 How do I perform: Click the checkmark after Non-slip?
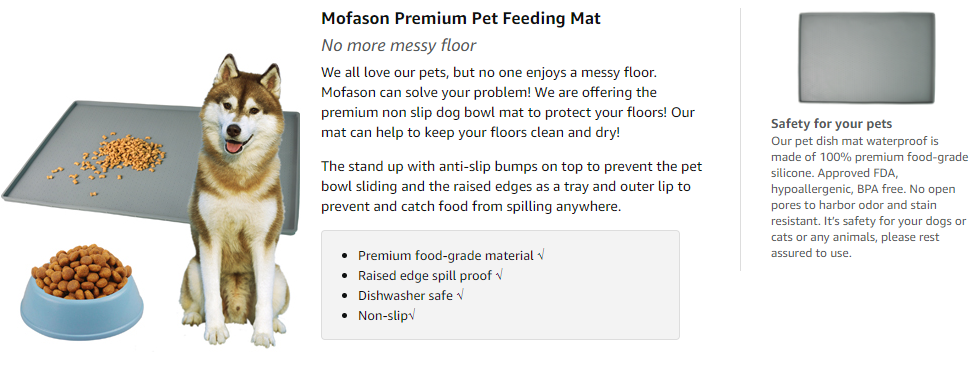point(412,315)
